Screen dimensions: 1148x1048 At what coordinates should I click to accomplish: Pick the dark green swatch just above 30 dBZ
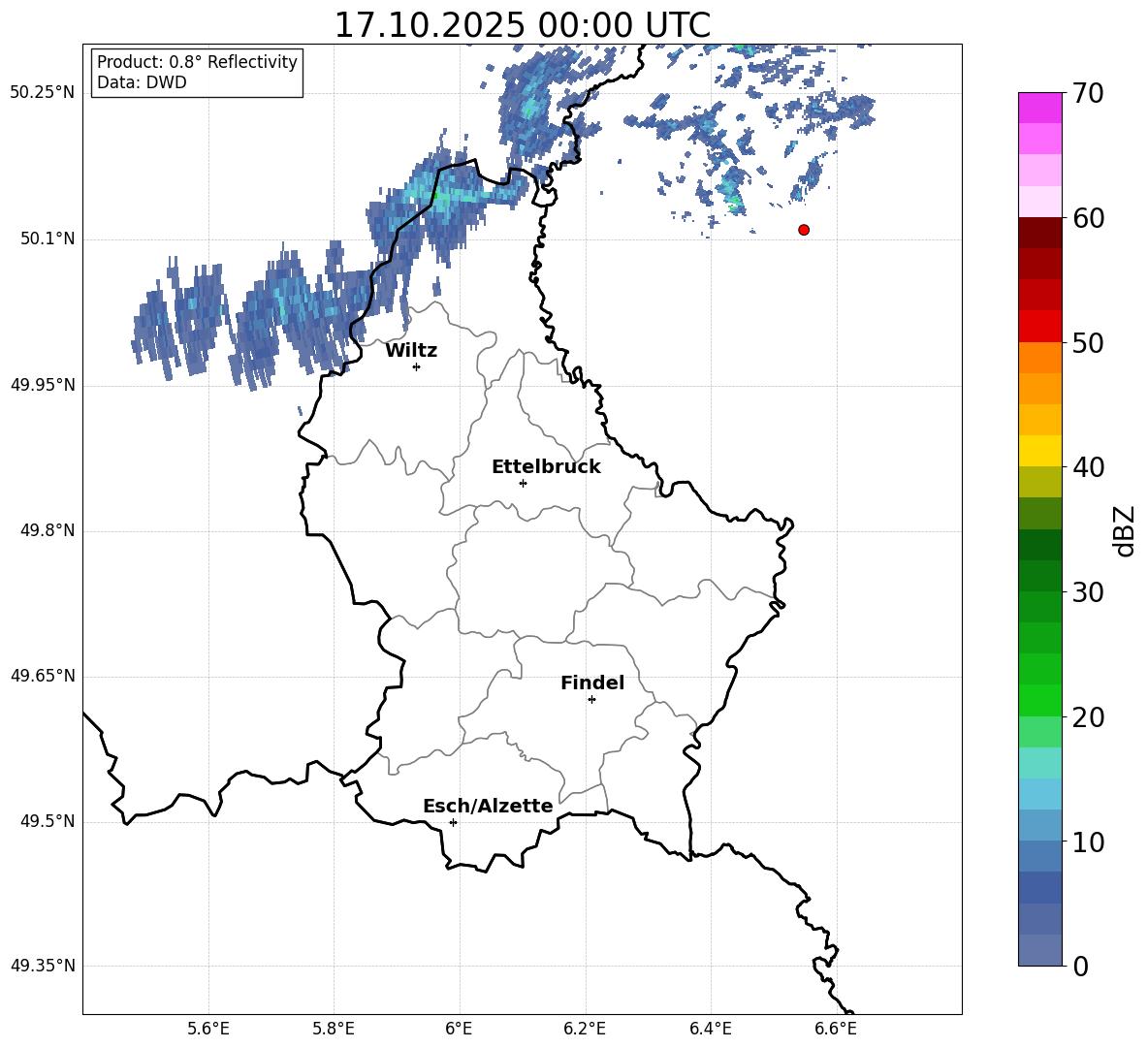click(1040, 576)
